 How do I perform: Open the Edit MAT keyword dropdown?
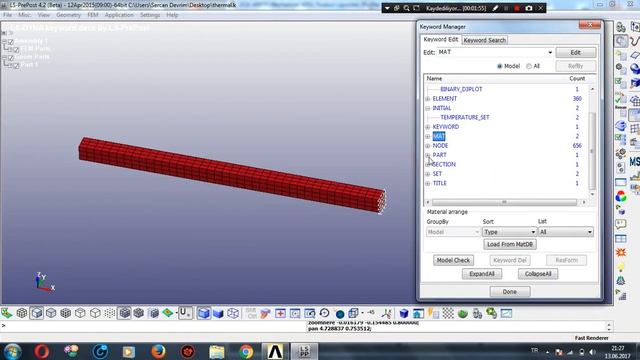[550, 53]
